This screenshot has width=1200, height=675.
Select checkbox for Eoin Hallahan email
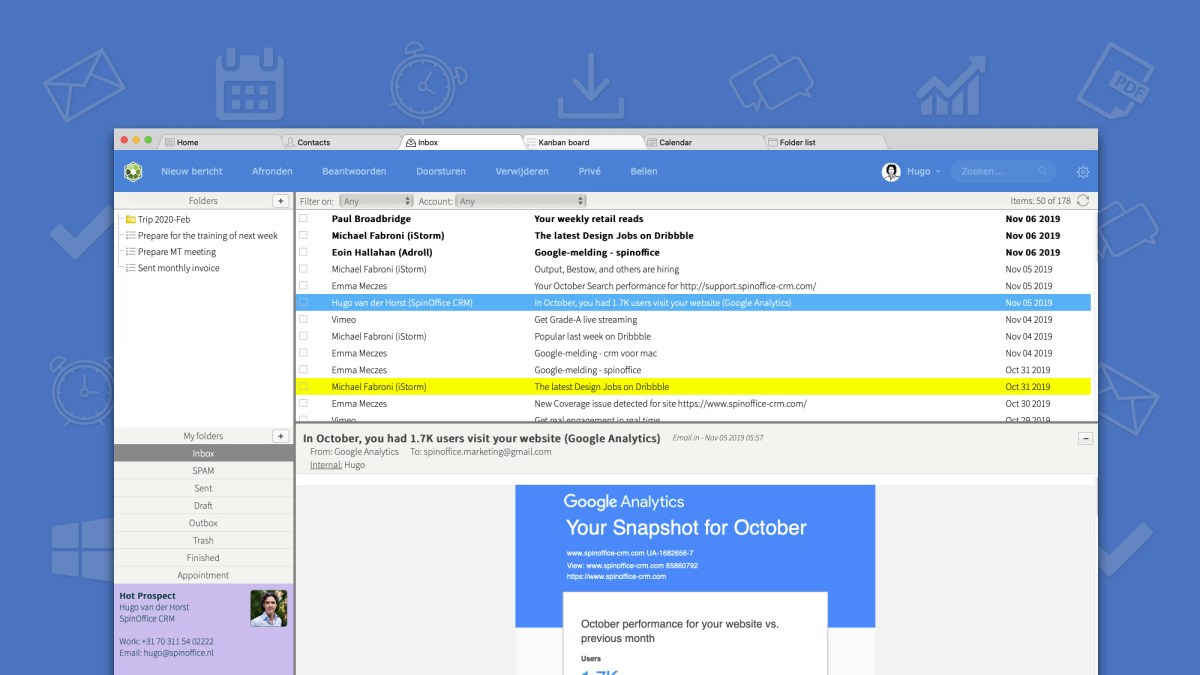pyautogui.click(x=303, y=253)
